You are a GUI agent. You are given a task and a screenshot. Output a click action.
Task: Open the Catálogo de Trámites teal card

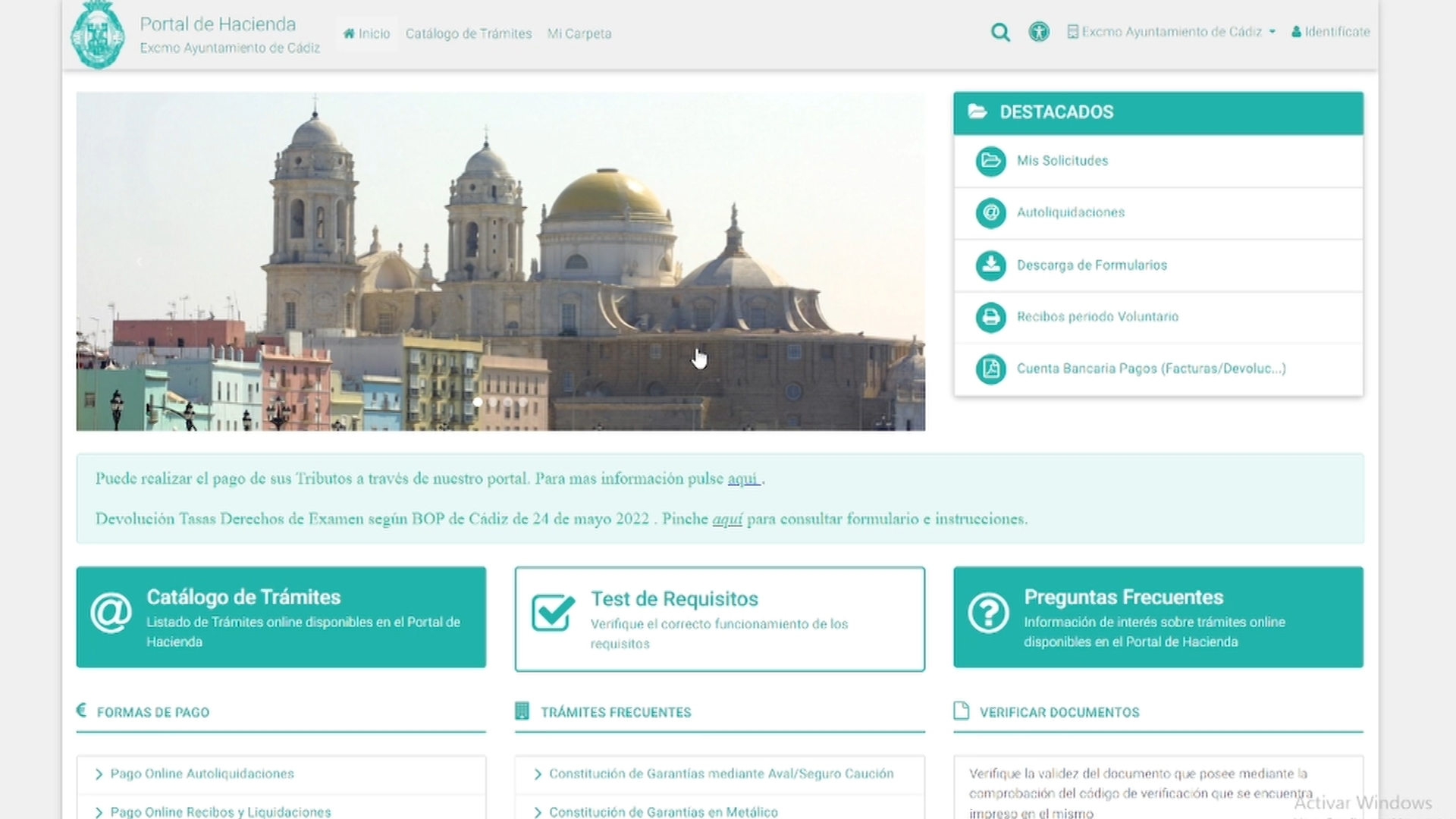[x=281, y=617]
